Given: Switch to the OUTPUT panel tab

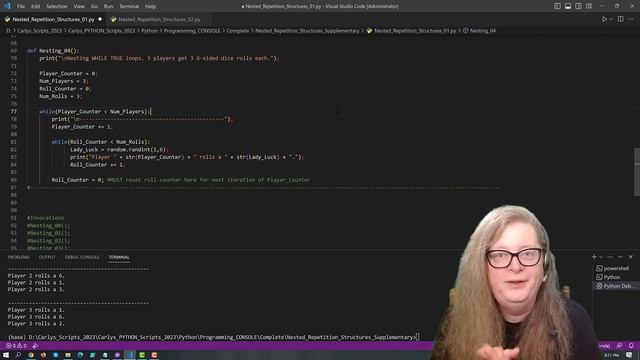Looking at the screenshot, I should pos(47,258).
